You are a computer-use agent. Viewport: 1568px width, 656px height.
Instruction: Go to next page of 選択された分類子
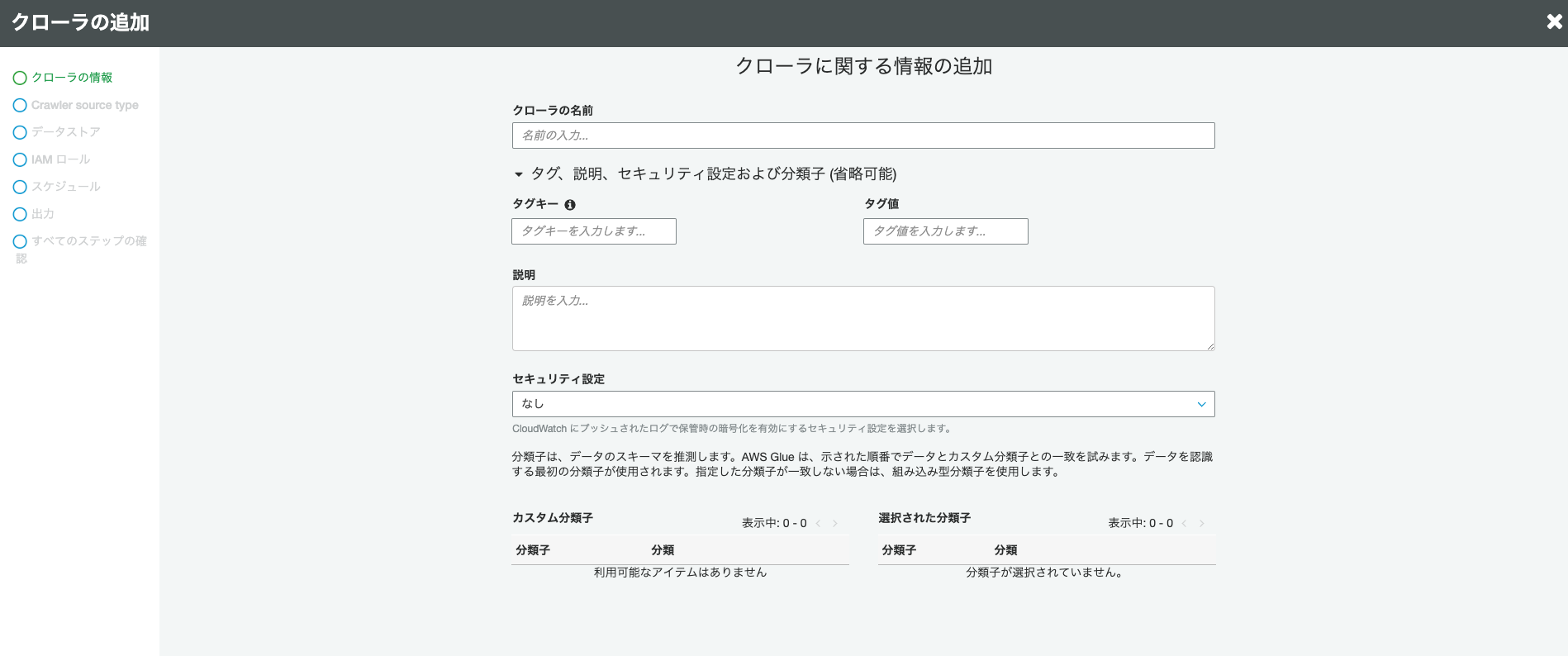click(1202, 523)
